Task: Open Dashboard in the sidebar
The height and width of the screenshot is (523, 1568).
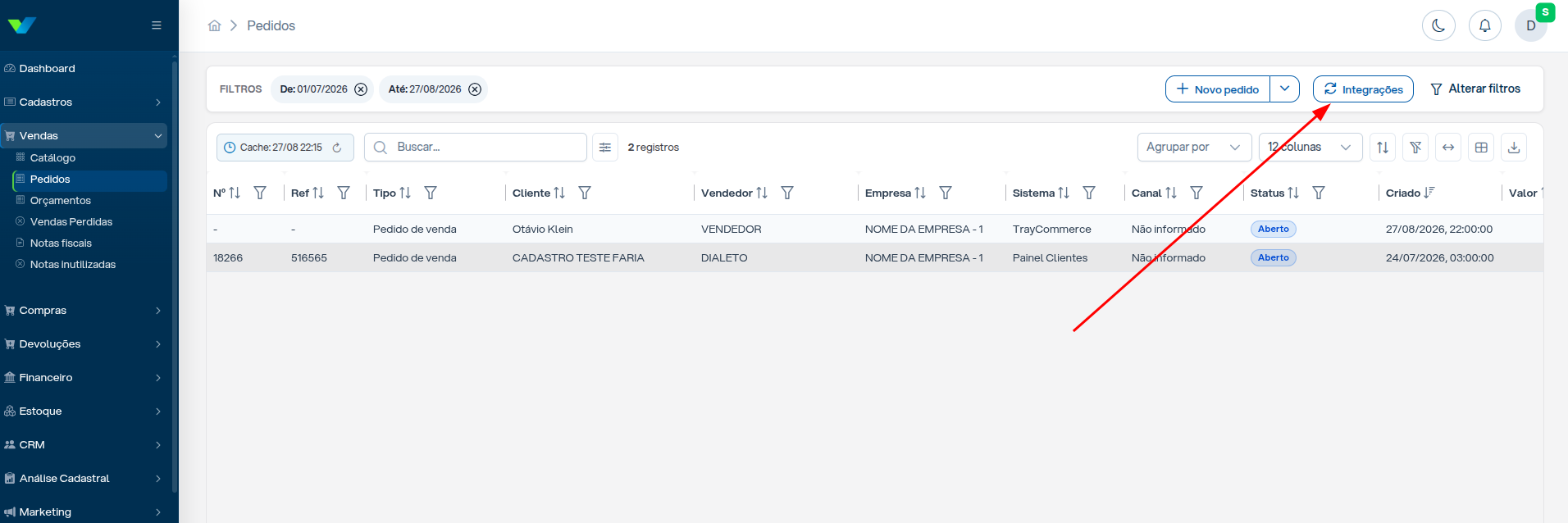Action: pyautogui.click(x=85, y=69)
